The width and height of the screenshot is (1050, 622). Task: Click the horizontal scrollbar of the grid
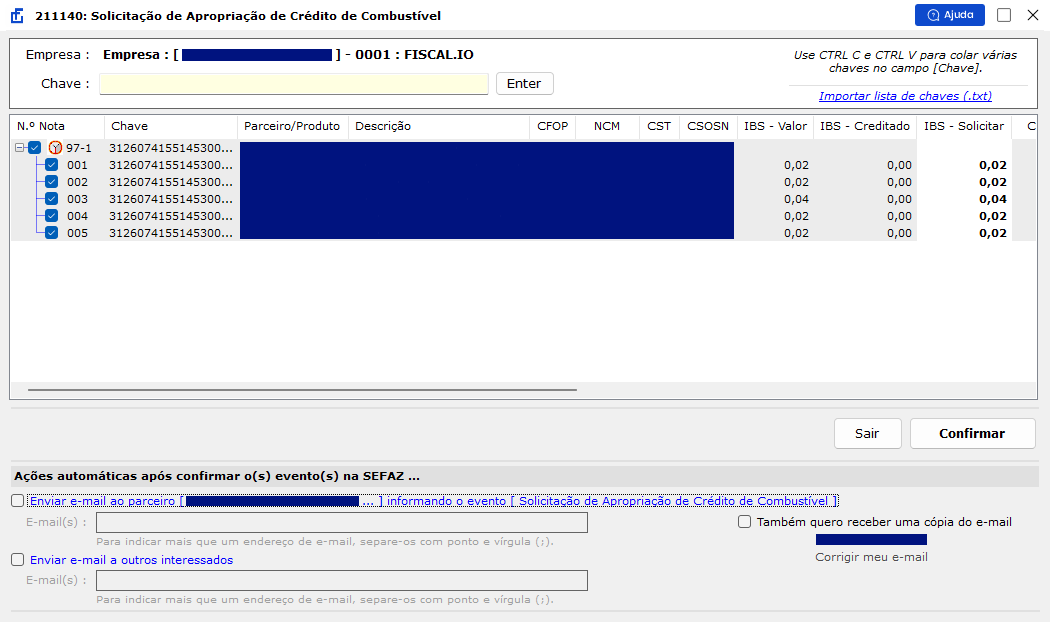click(302, 390)
